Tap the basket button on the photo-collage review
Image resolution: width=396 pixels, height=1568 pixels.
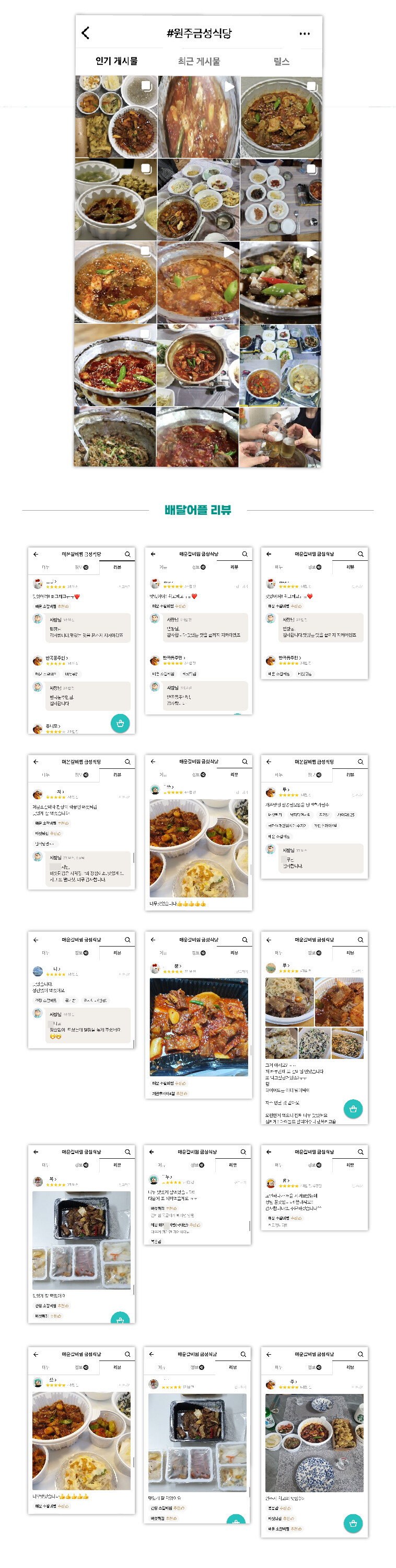pos(353,1109)
